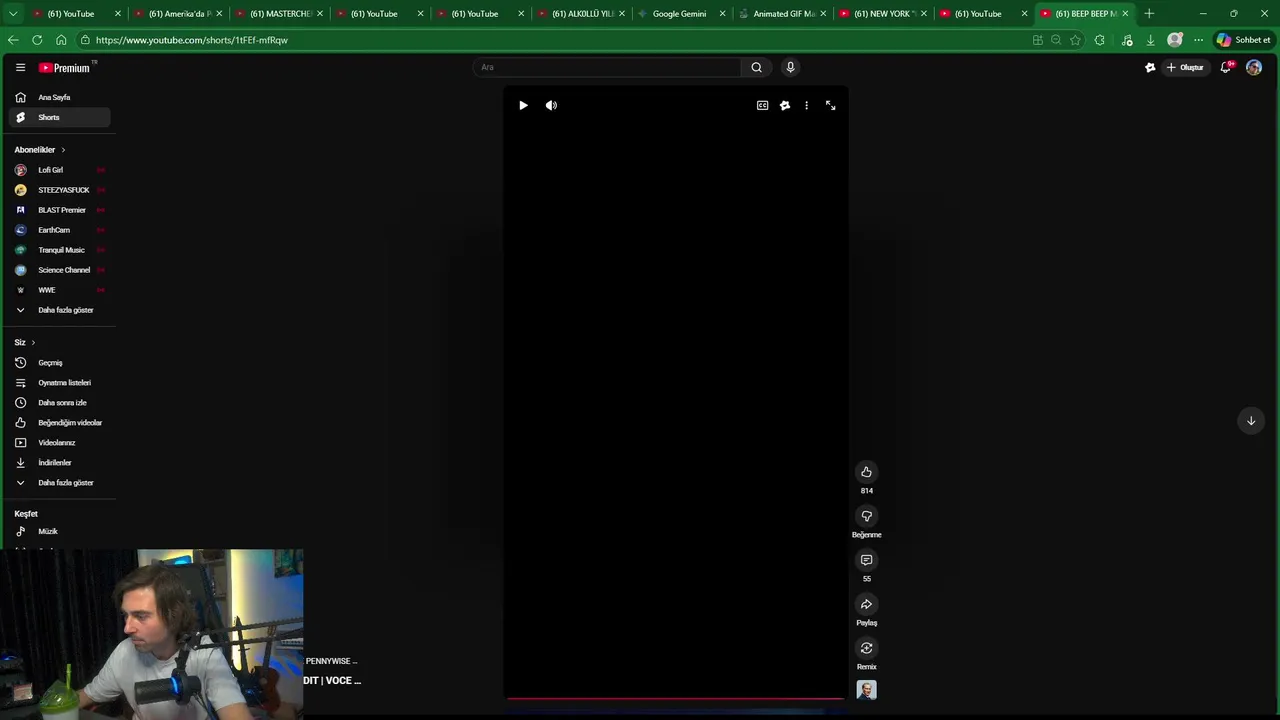
Task: Focus the Ara search field
Action: point(606,67)
